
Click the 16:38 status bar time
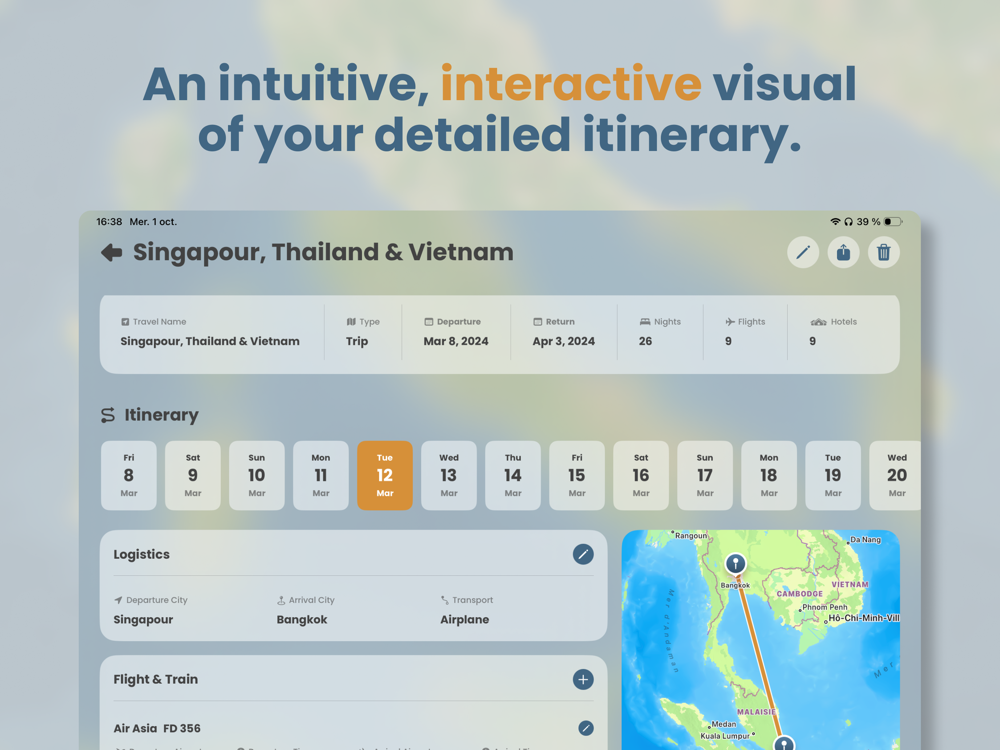tap(109, 222)
